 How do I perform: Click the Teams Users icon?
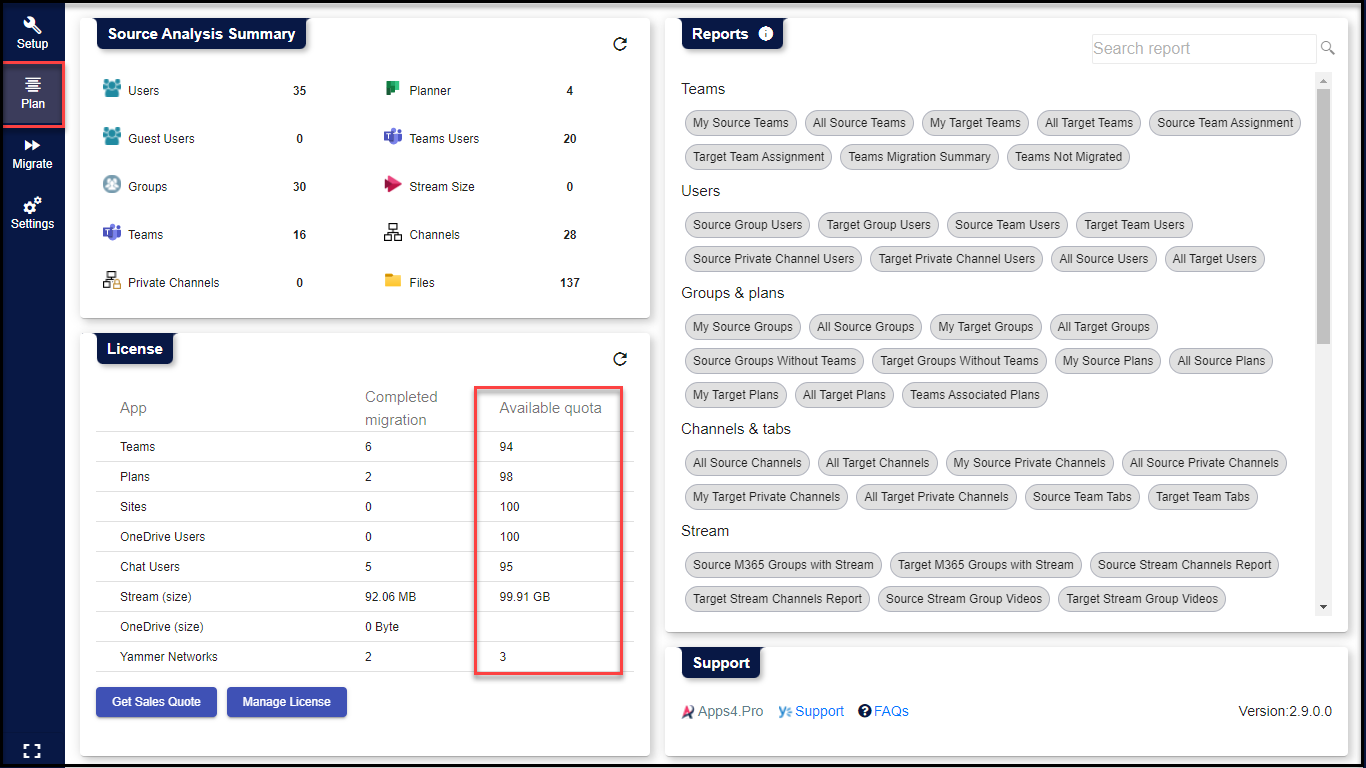click(393, 137)
